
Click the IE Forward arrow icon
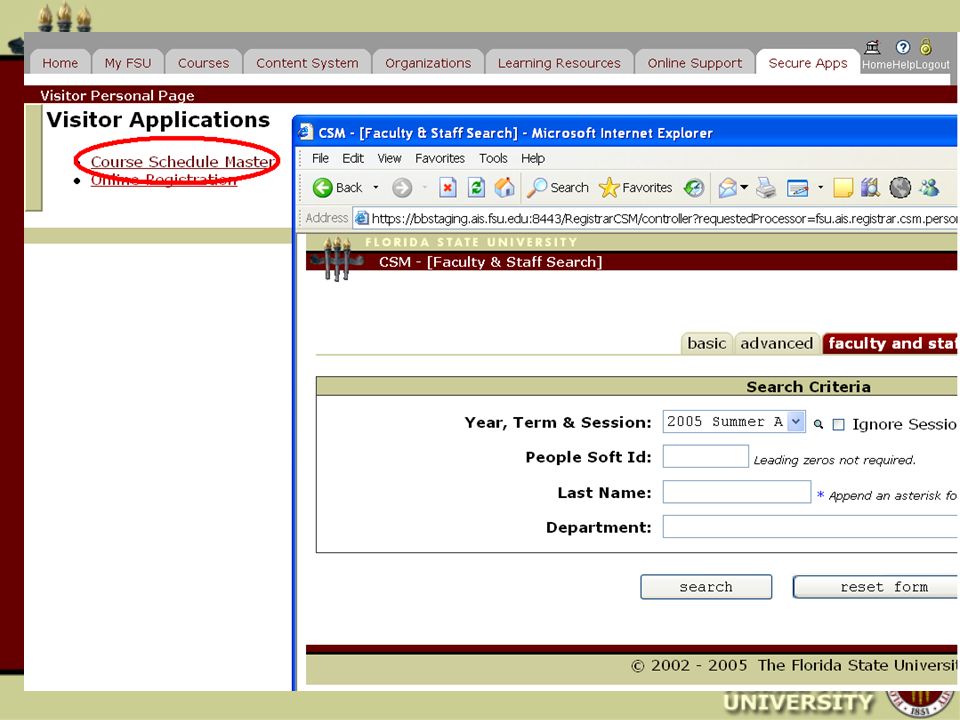tap(402, 187)
